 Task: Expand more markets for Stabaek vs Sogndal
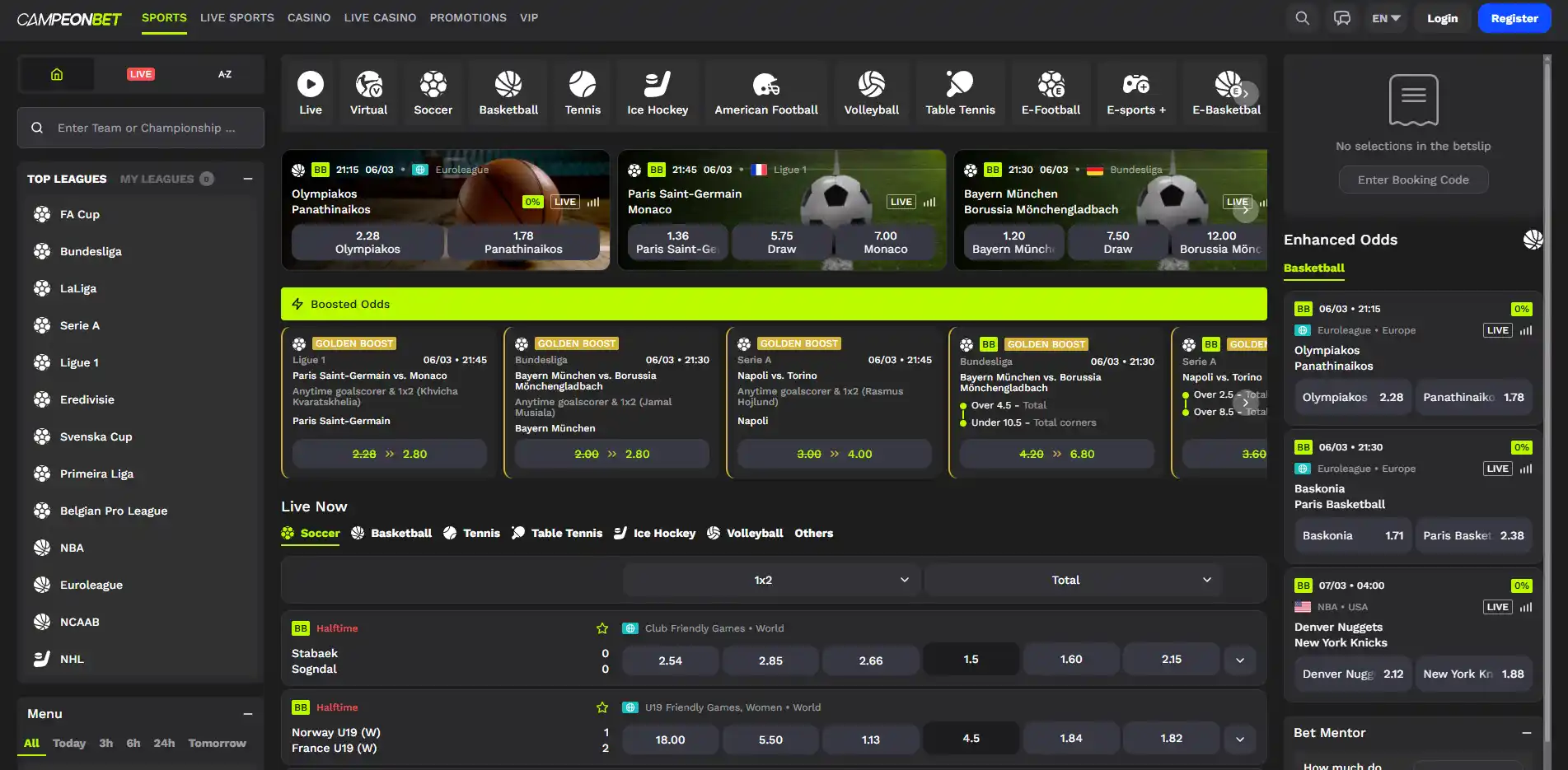[1240, 660]
